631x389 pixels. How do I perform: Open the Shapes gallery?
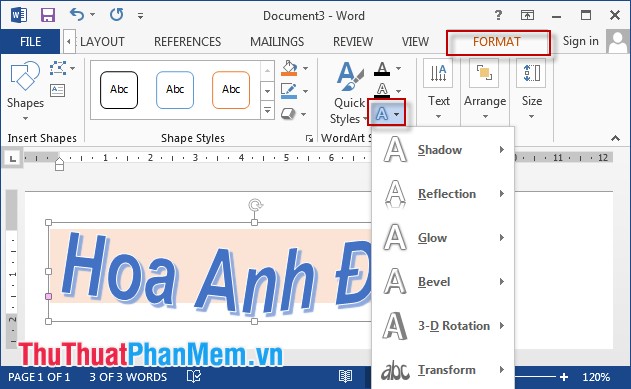click(x=25, y=91)
